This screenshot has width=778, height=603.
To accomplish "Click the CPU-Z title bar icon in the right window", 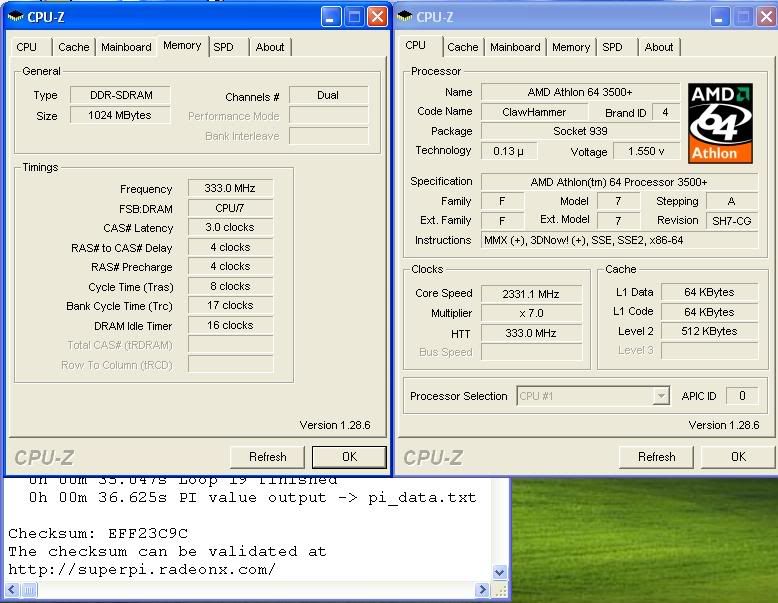I will click(406, 16).
